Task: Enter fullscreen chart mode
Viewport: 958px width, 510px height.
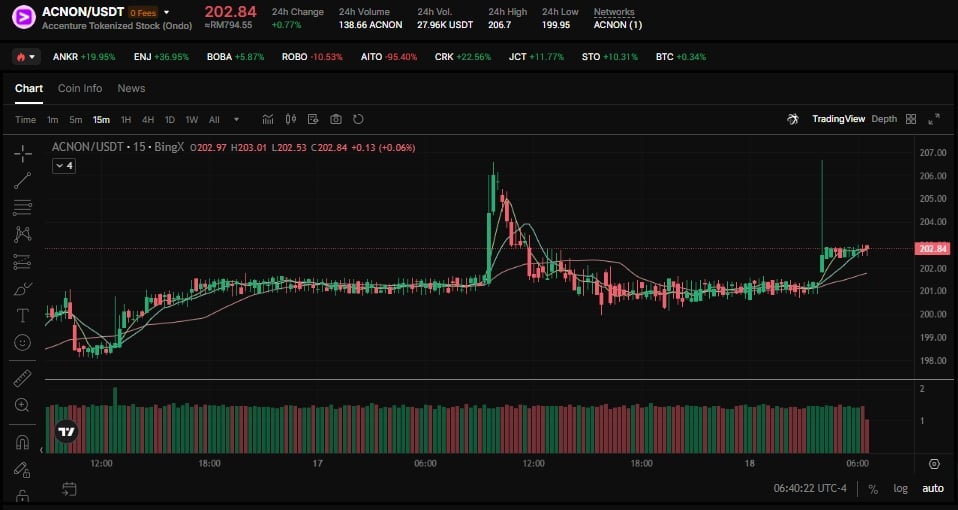Action: click(934, 119)
